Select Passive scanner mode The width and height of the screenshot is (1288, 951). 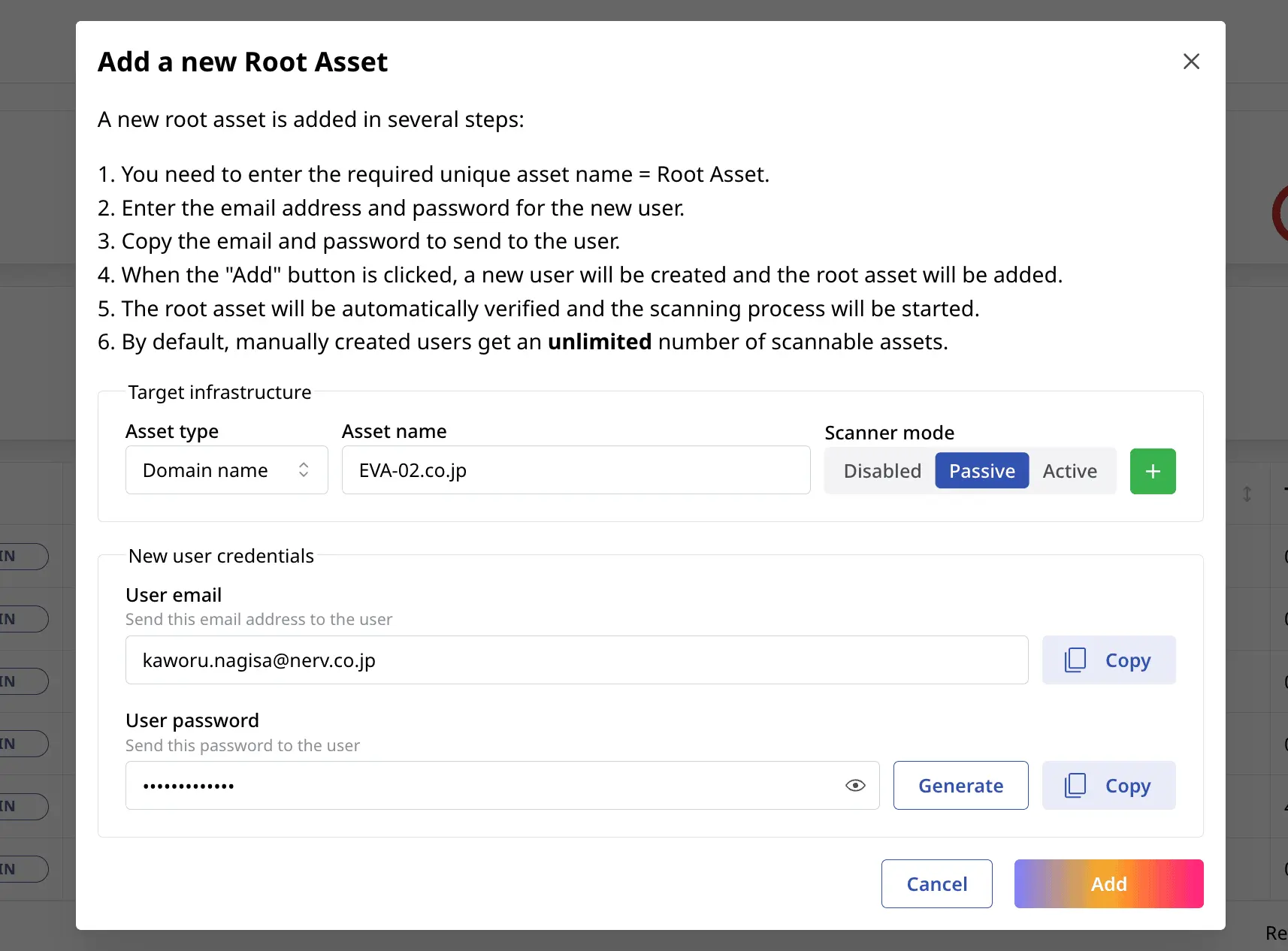point(981,471)
